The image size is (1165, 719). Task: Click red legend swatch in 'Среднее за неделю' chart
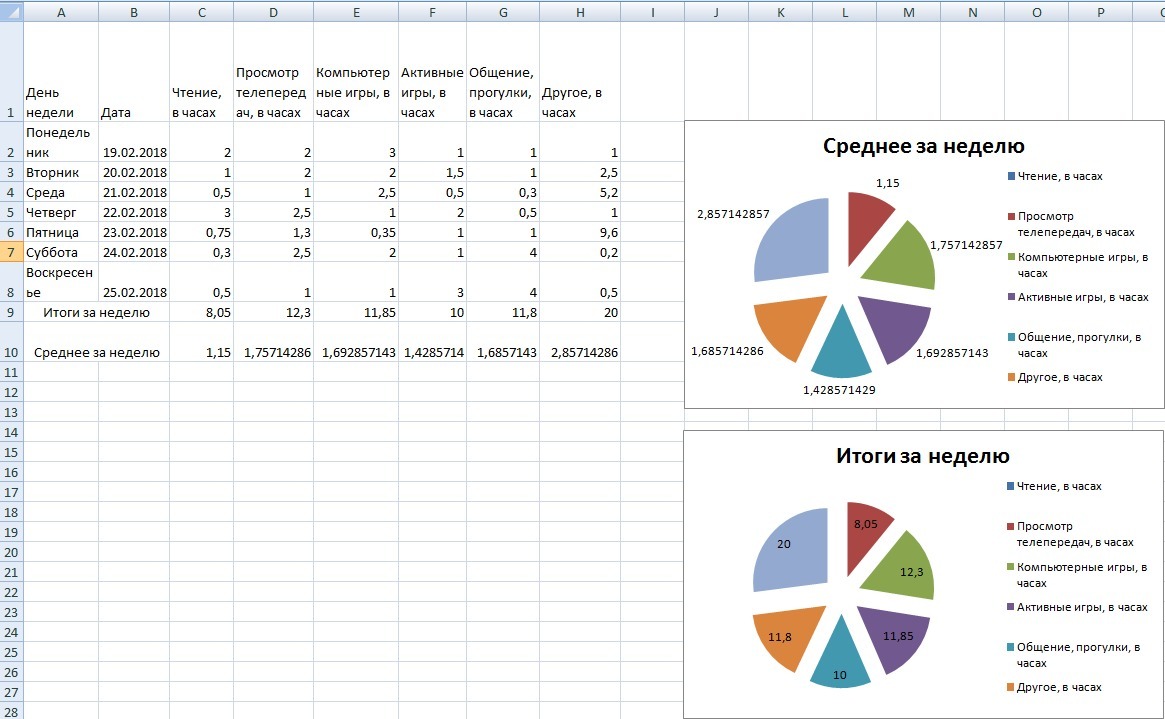(x=1011, y=216)
